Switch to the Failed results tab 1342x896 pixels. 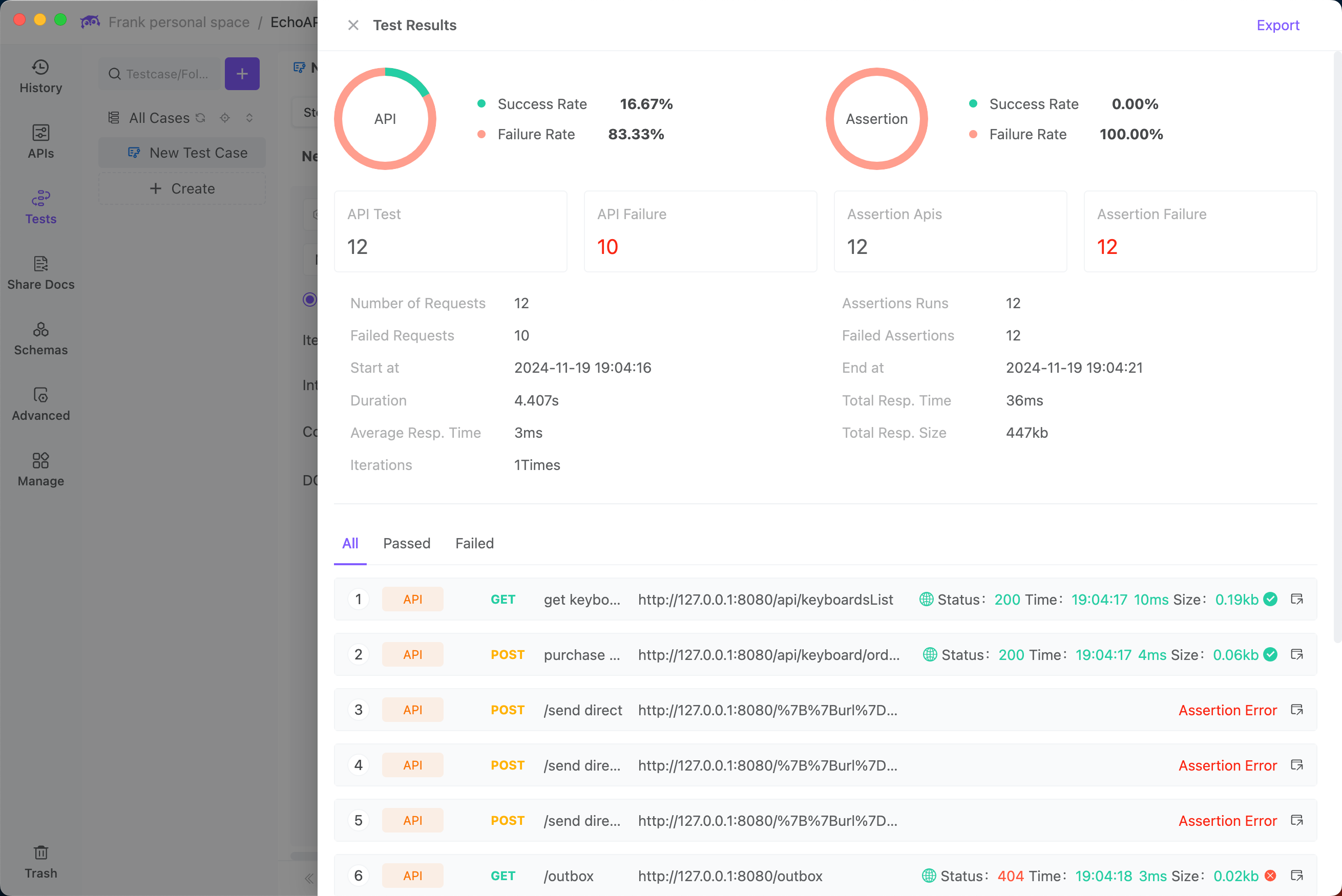click(x=474, y=543)
